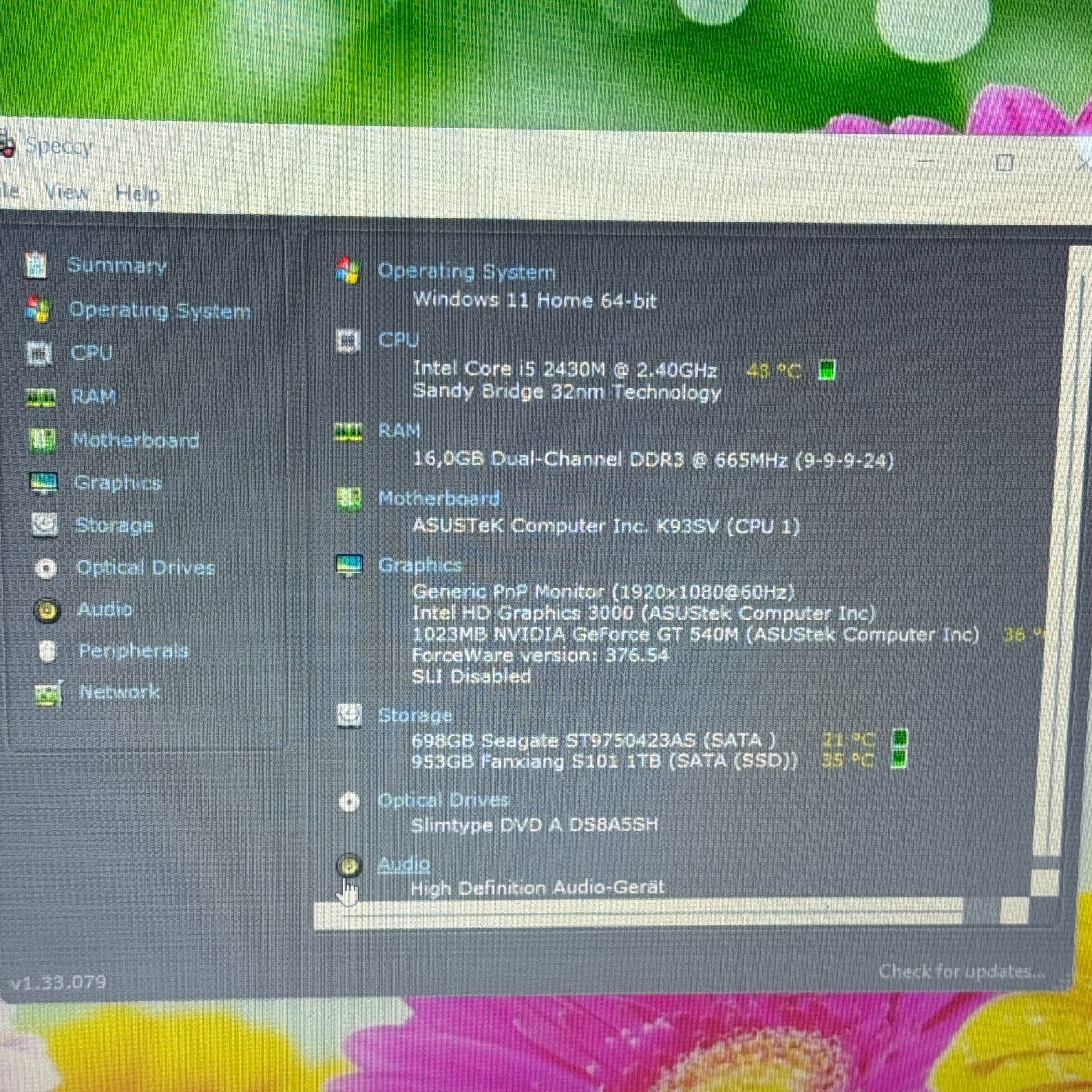This screenshot has width=1092, height=1092.
Task: Click the Windows flag icon in summary pane
Action: 348,271
